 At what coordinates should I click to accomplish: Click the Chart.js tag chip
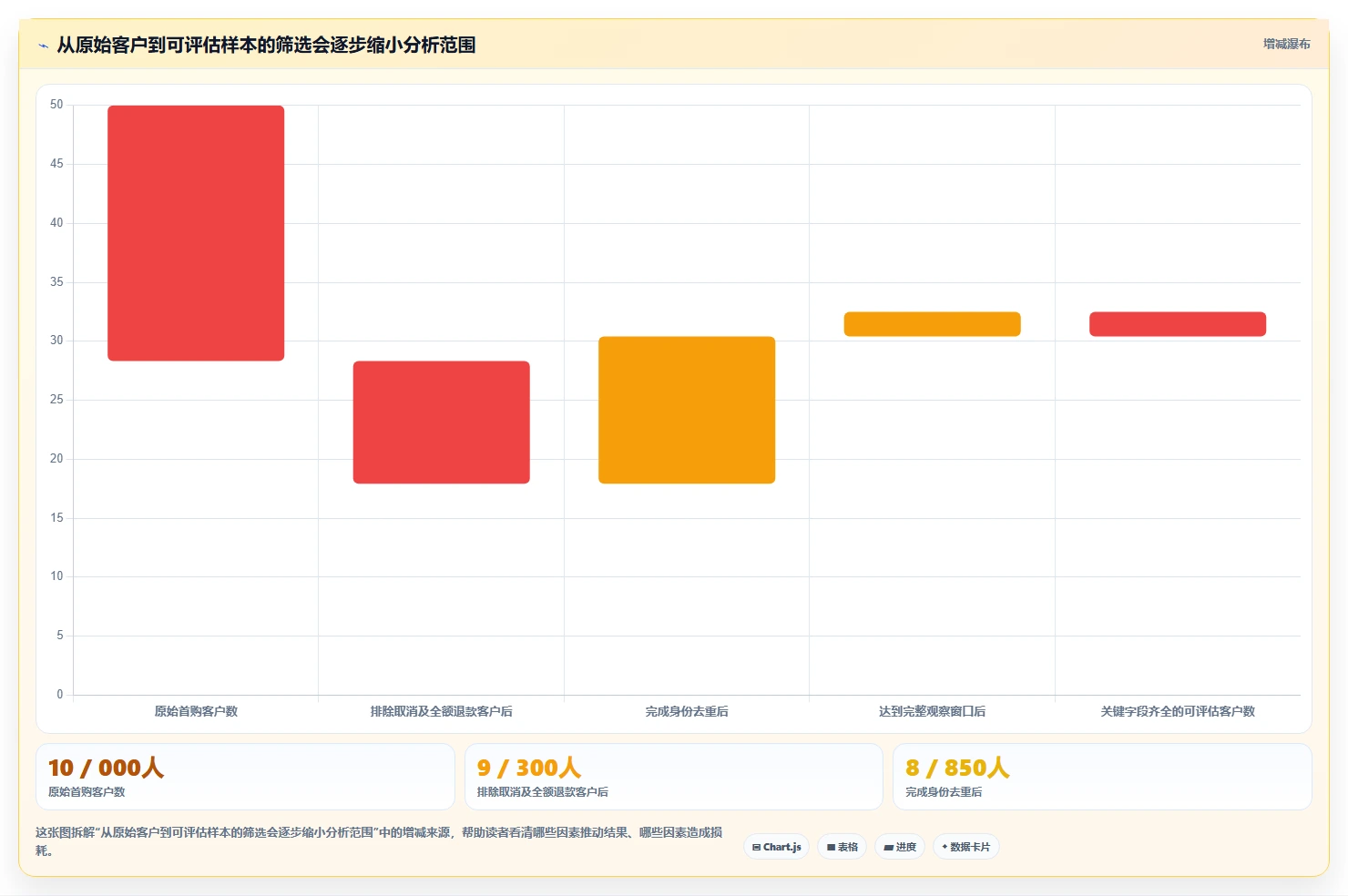point(777,847)
